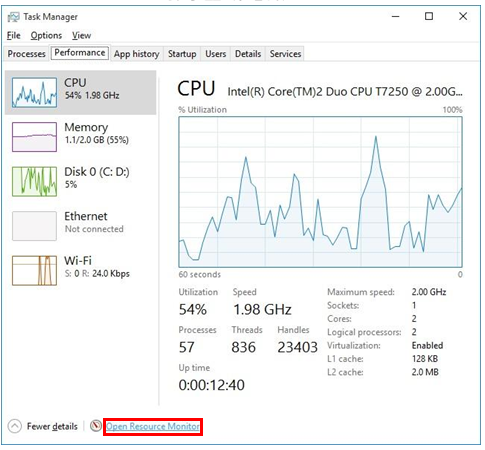Click the Task Manager title bar icon
The height and width of the screenshot is (450, 485).
13,17
